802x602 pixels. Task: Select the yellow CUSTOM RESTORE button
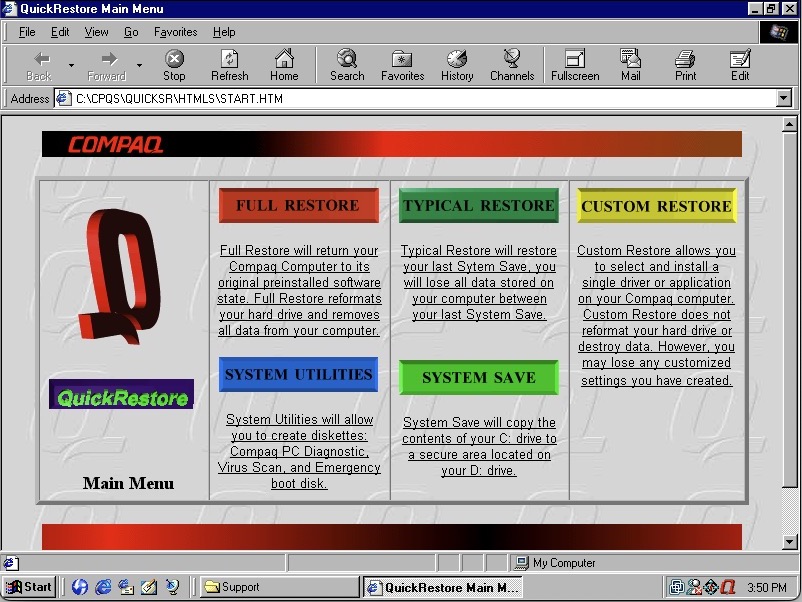click(x=656, y=206)
